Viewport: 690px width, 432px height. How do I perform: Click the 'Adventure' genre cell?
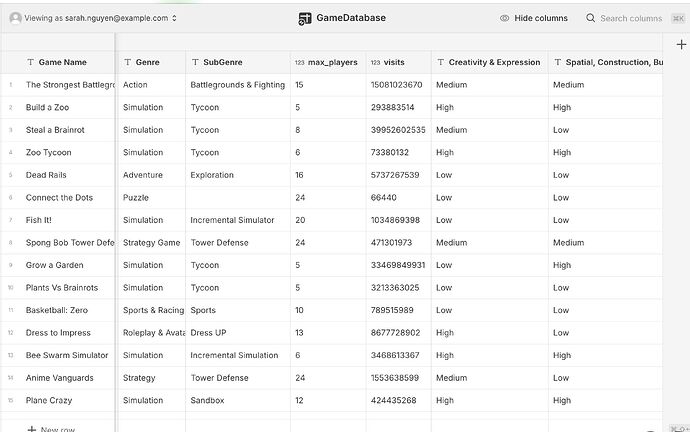[152, 175]
